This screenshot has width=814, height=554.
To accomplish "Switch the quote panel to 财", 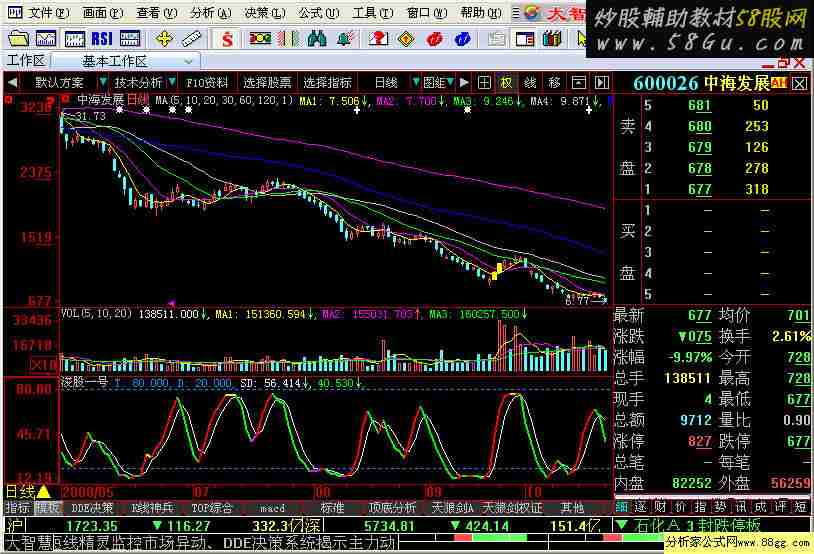I will (x=660, y=506).
